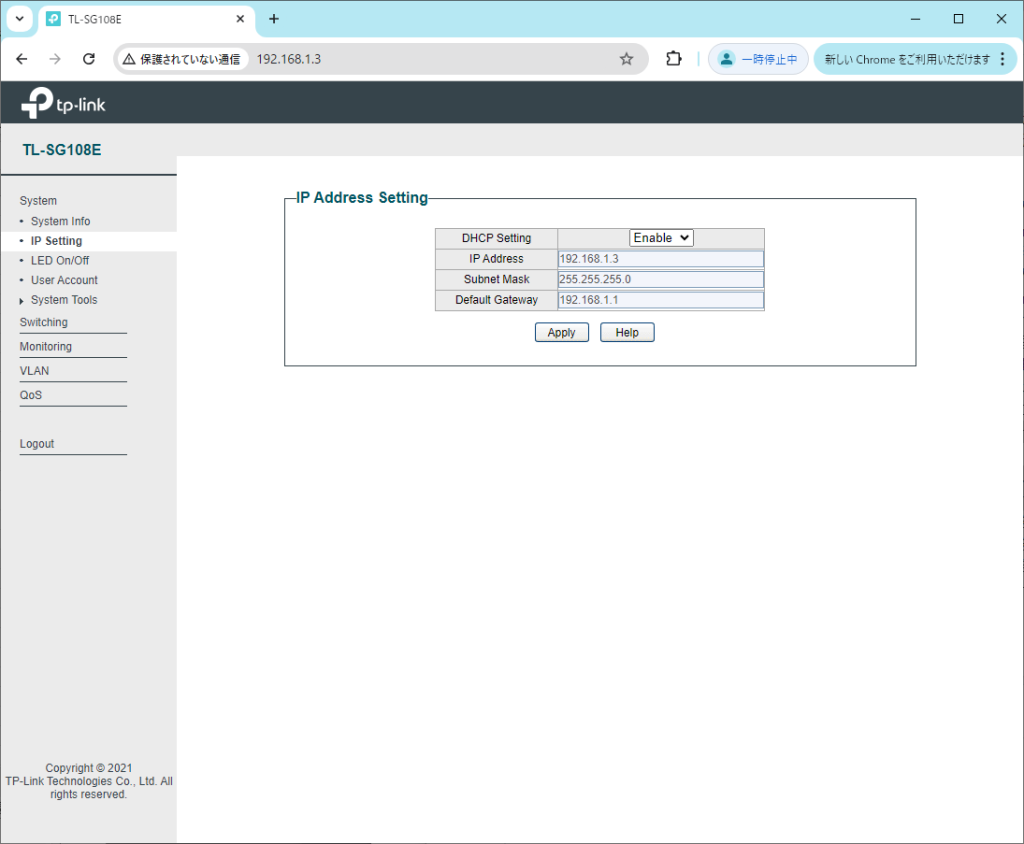The height and width of the screenshot is (844, 1024).
Task: Click the Subnet Mask field
Action: click(x=660, y=279)
